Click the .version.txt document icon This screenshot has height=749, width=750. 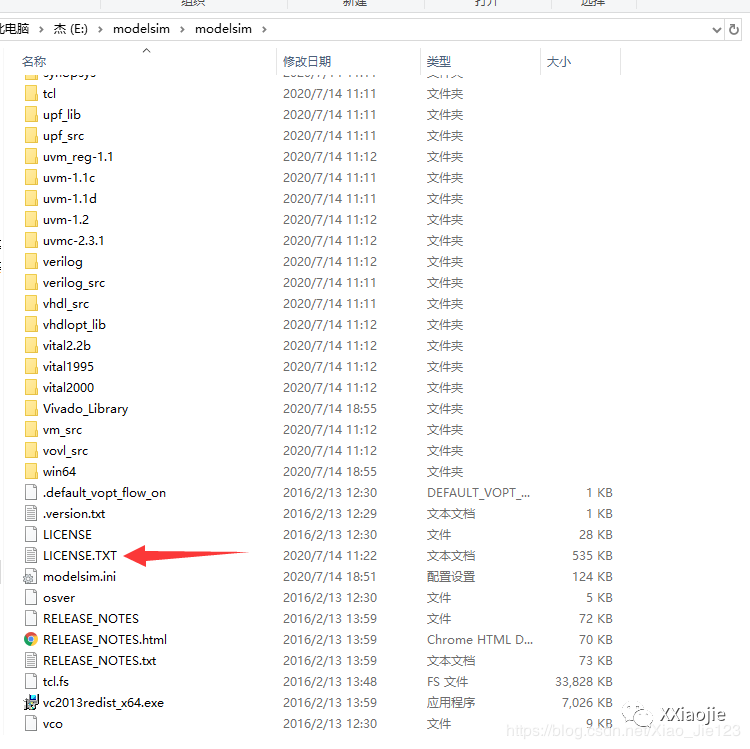click(31, 514)
